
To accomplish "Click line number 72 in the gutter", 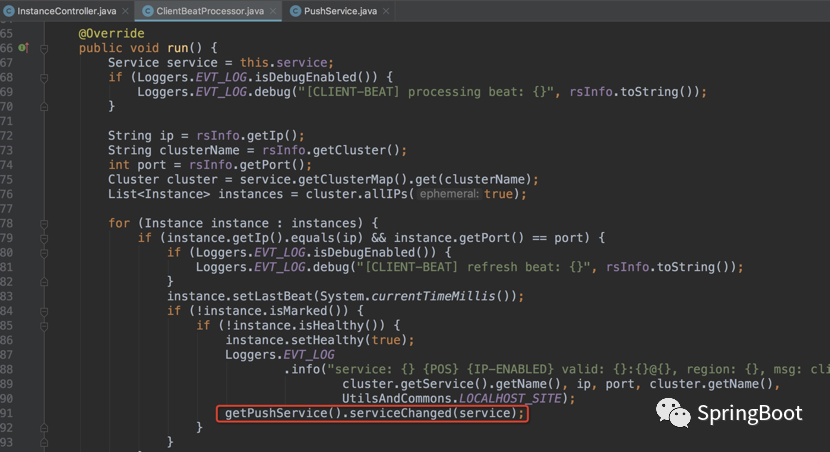I will point(6,136).
